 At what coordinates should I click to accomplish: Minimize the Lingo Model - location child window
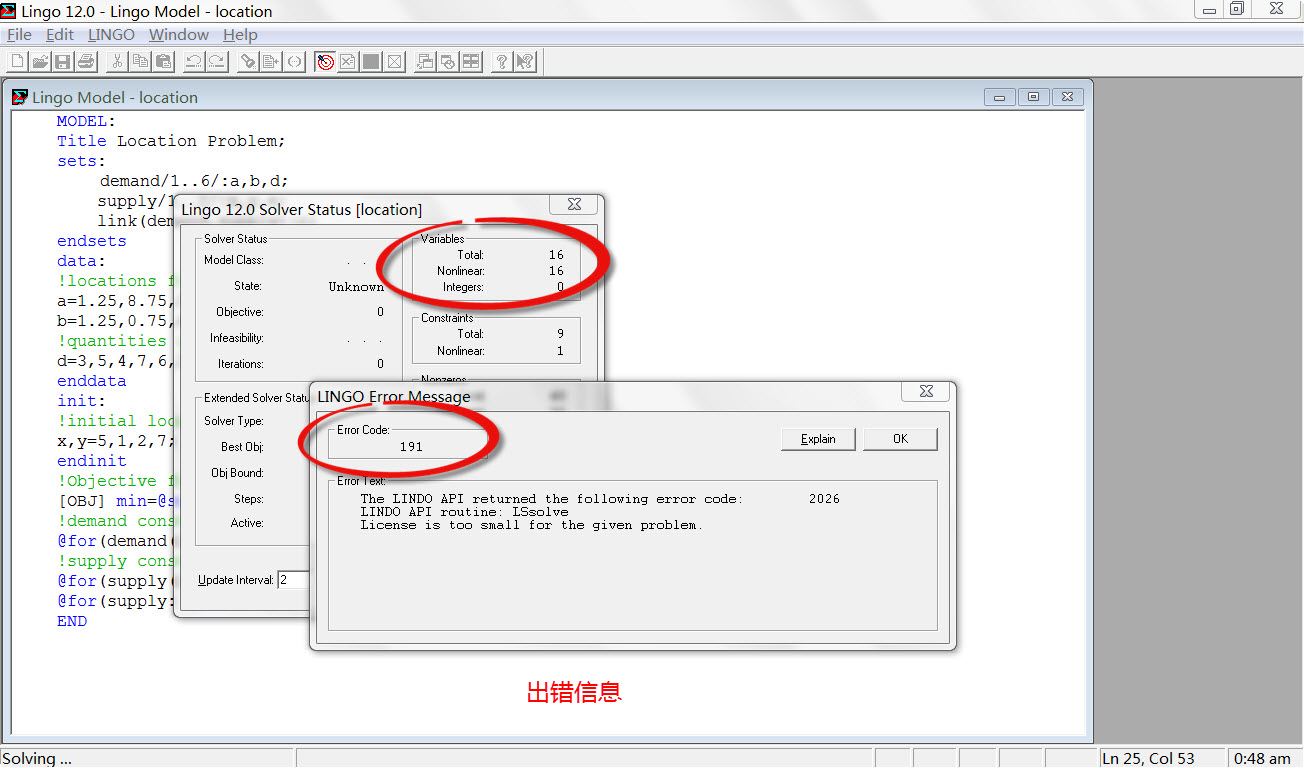(x=1000, y=97)
